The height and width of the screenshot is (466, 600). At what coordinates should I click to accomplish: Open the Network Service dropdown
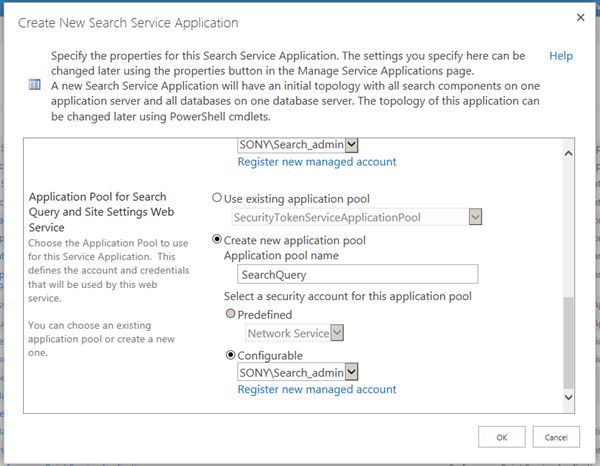[294, 333]
